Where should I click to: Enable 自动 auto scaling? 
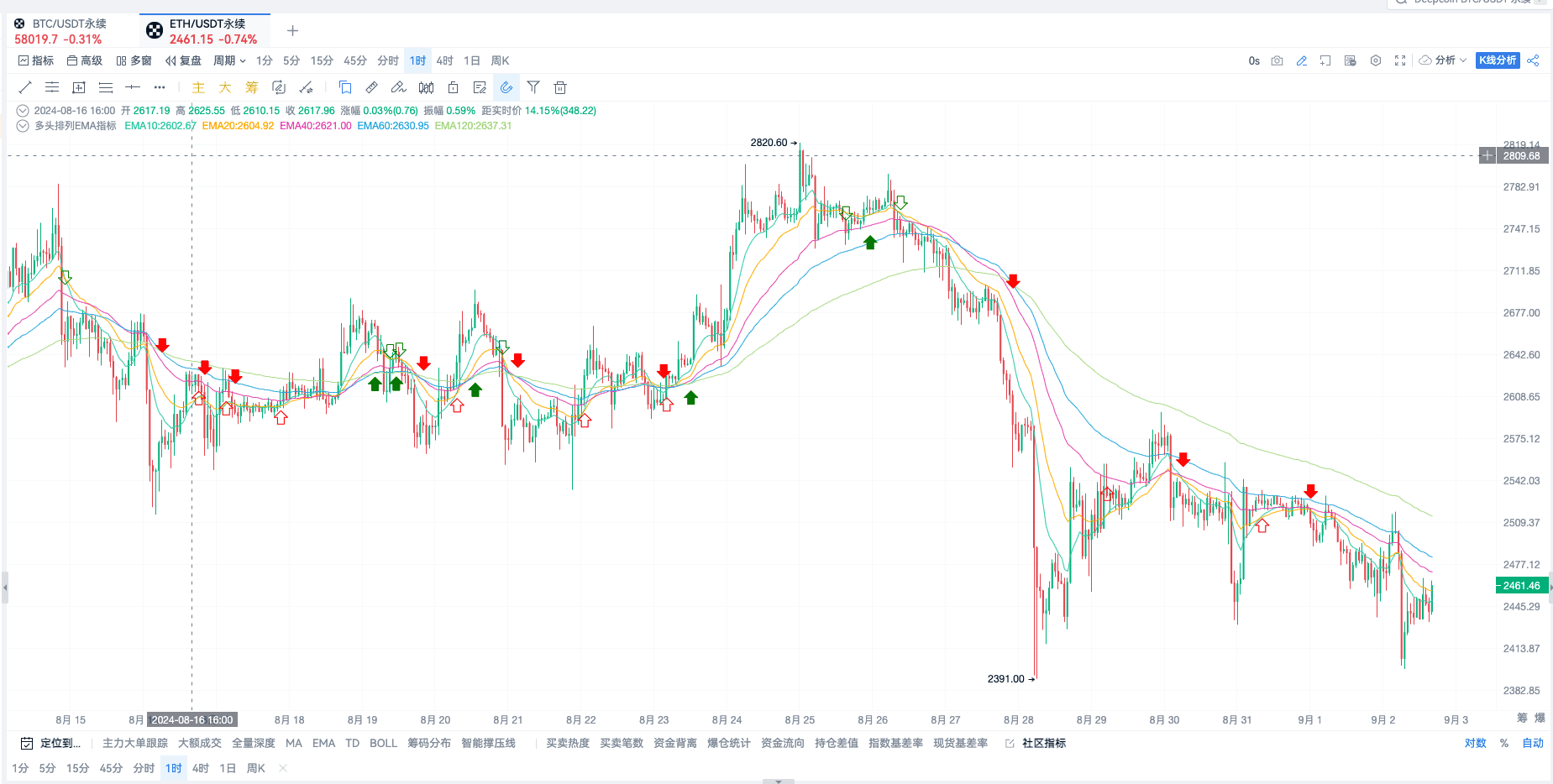(x=1533, y=743)
